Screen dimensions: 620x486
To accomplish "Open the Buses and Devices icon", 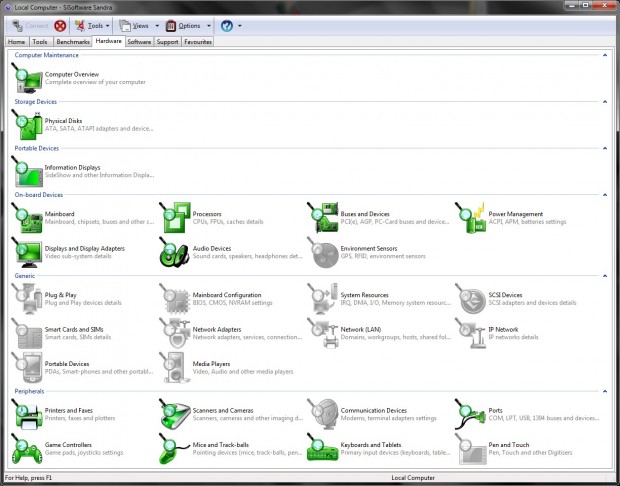I will click(x=323, y=218).
